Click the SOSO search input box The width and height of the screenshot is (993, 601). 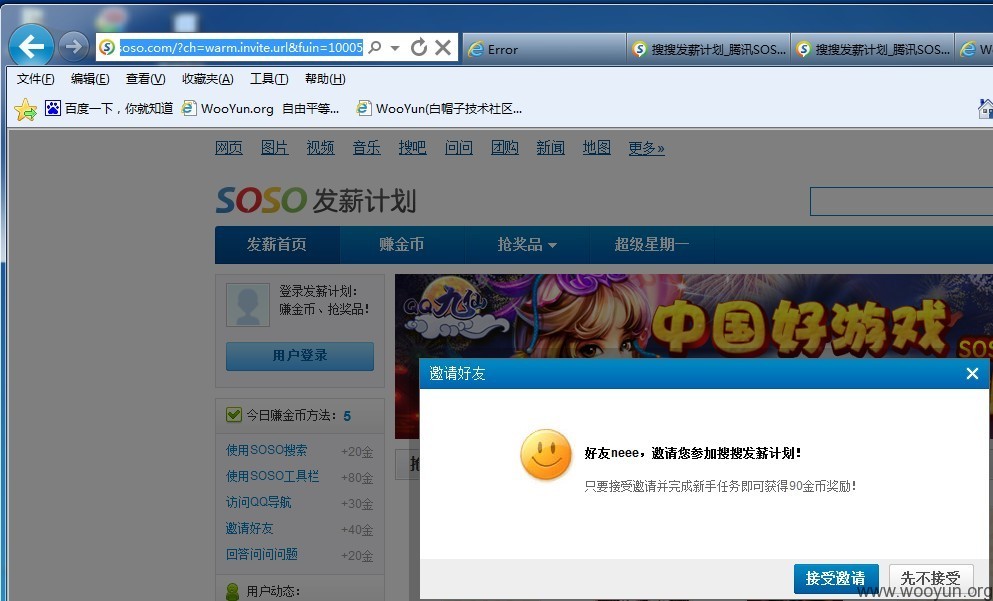901,202
